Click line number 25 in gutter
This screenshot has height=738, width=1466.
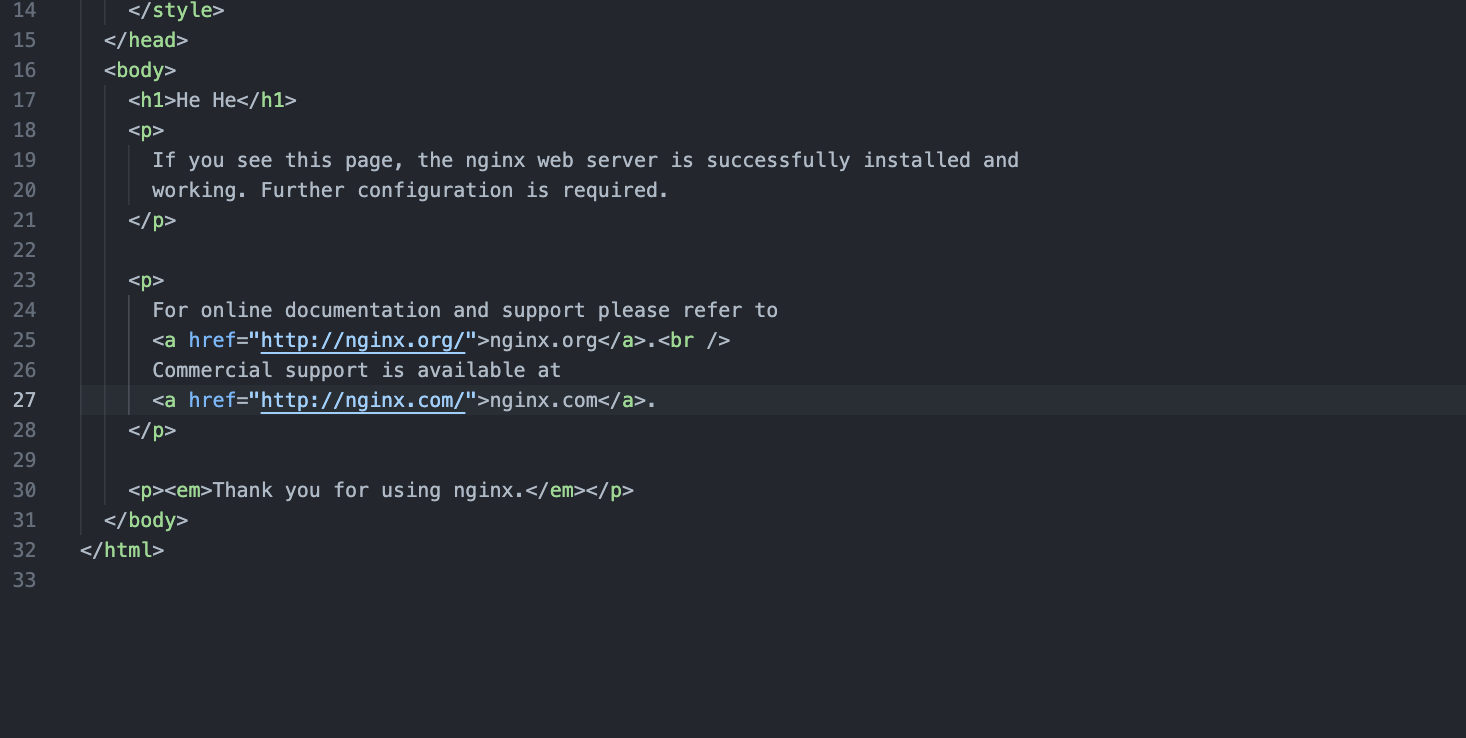click(x=24, y=340)
